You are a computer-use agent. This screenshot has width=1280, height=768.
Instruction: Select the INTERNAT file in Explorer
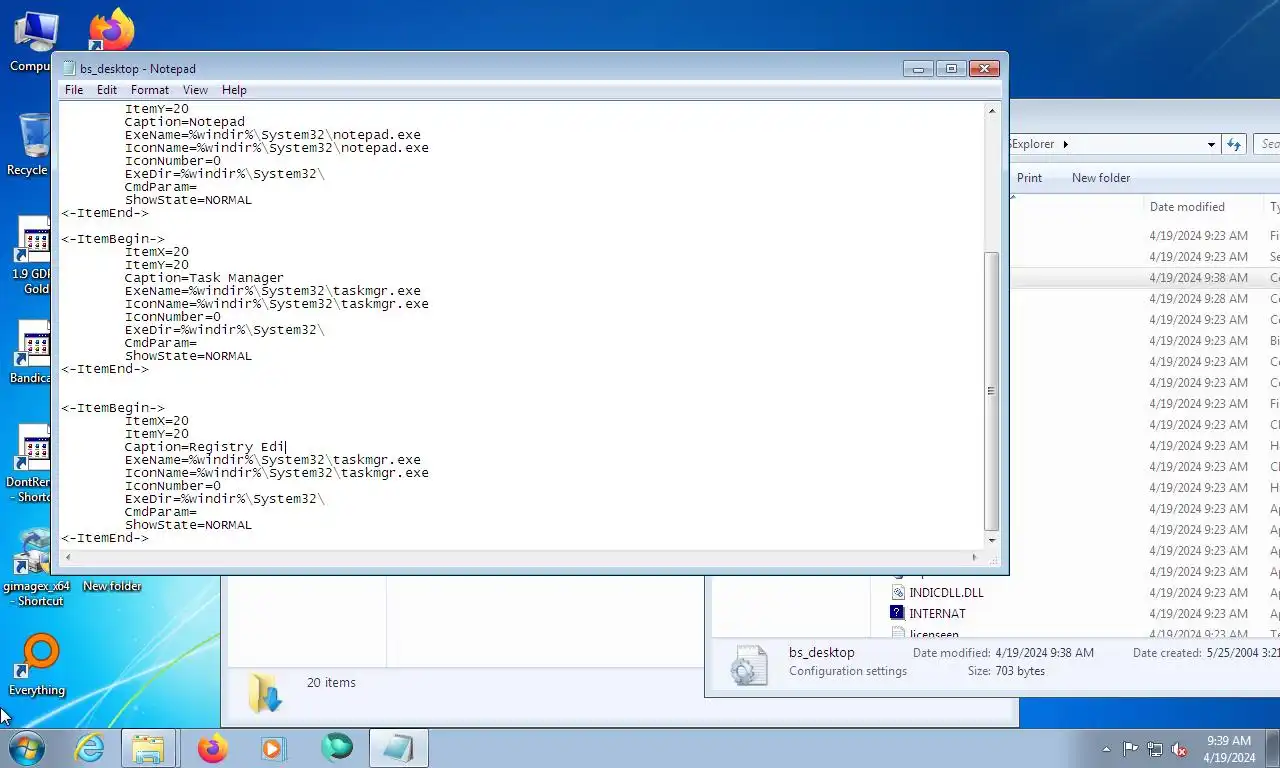click(x=937, y=614)
